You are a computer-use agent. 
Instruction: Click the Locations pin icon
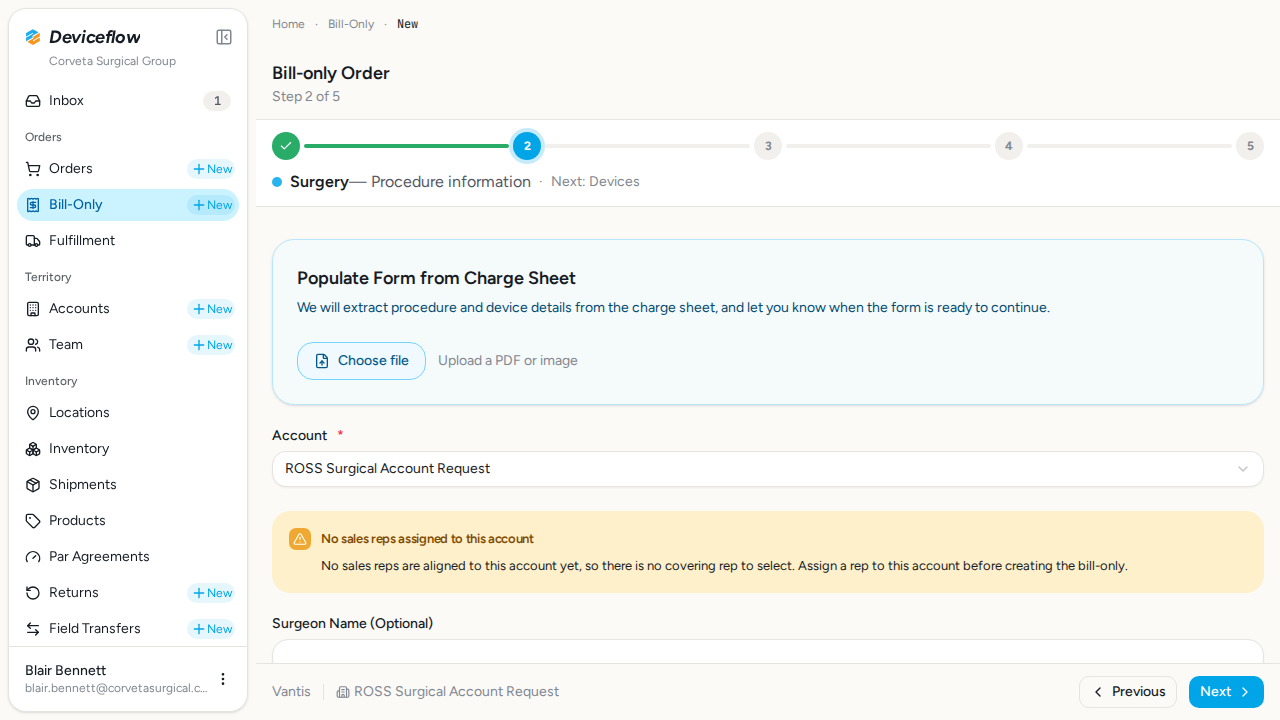tap(33, 413)
